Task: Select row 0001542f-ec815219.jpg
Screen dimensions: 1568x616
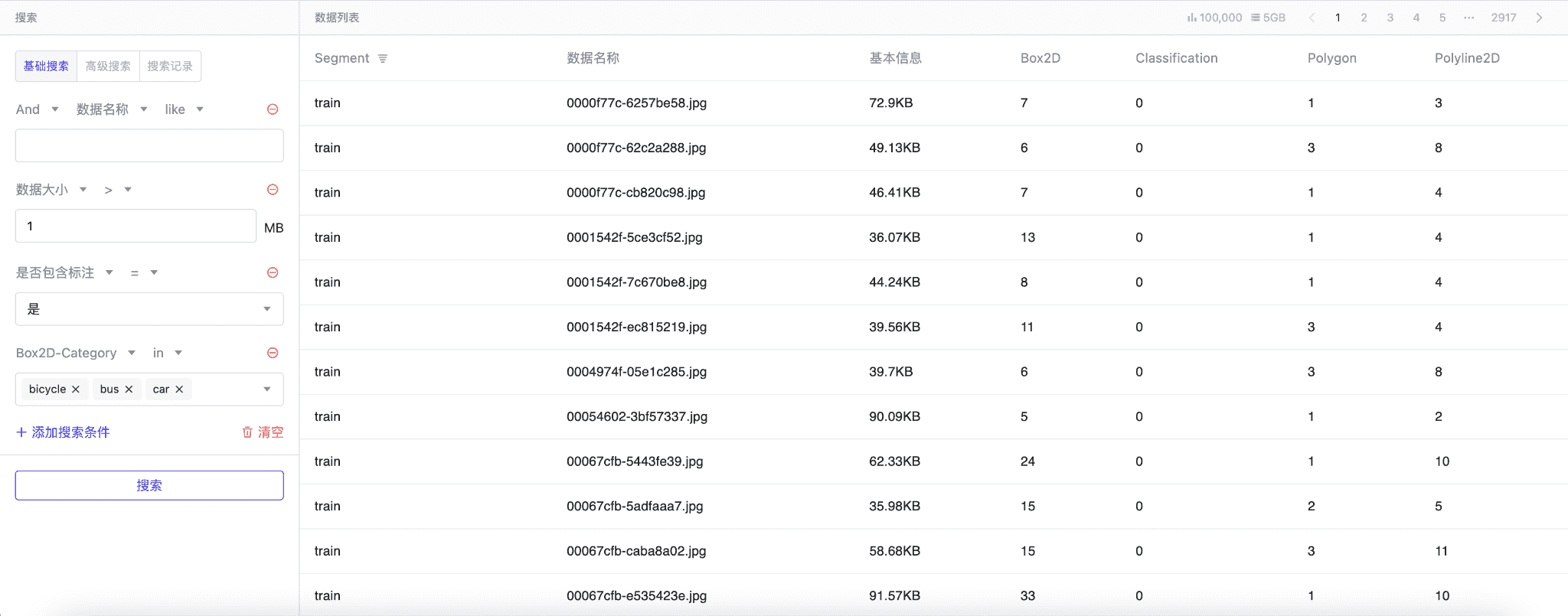Action: coord(933,327)
